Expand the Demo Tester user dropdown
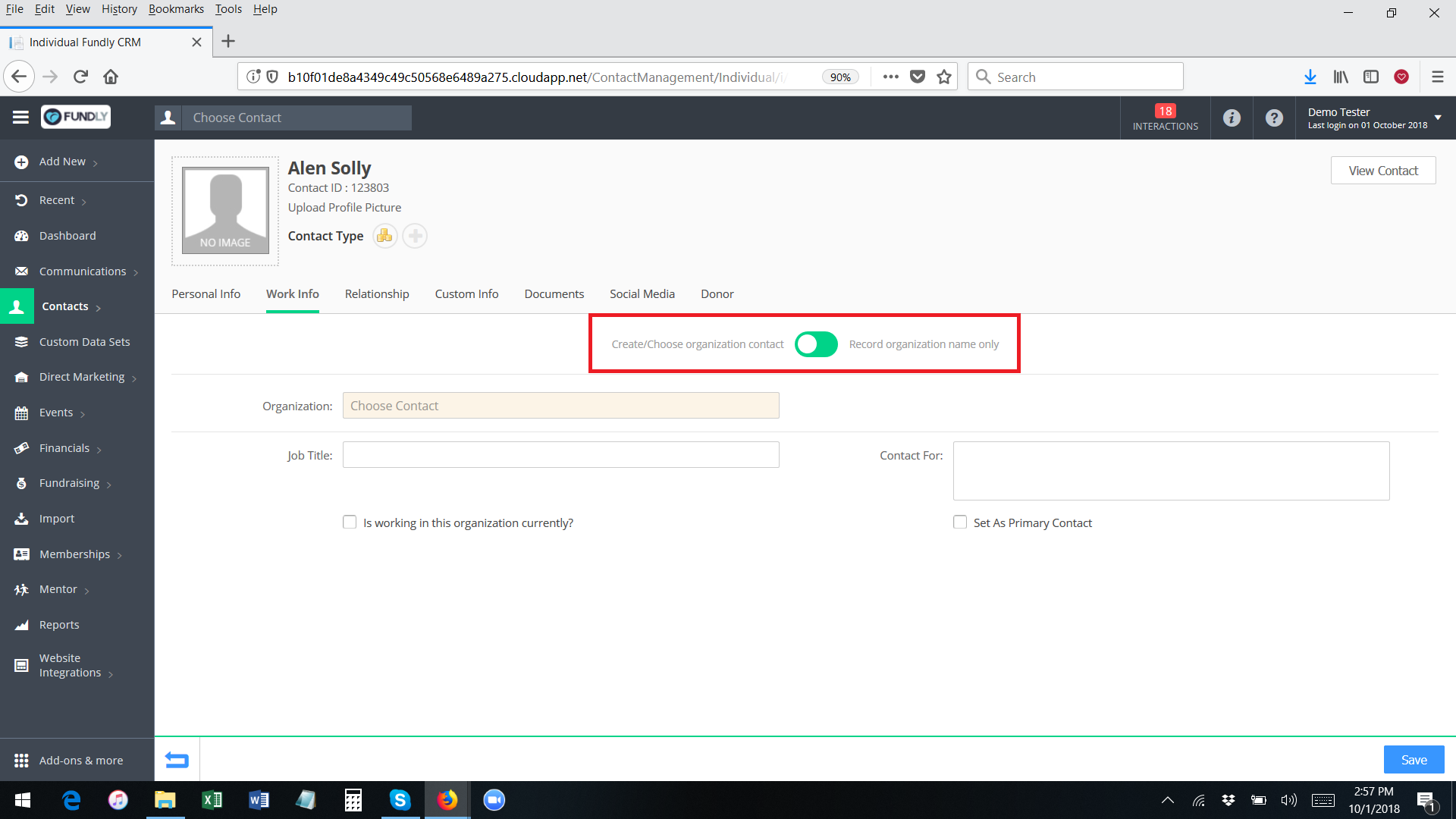Screen dimensions: 1456x819 point(1437,118)
